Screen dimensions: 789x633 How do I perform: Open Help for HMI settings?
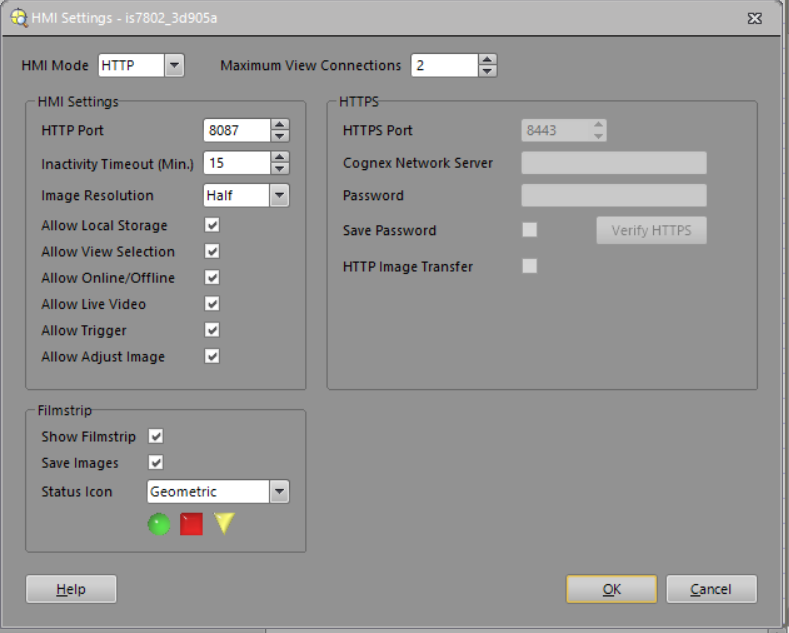tap(71, 589)
